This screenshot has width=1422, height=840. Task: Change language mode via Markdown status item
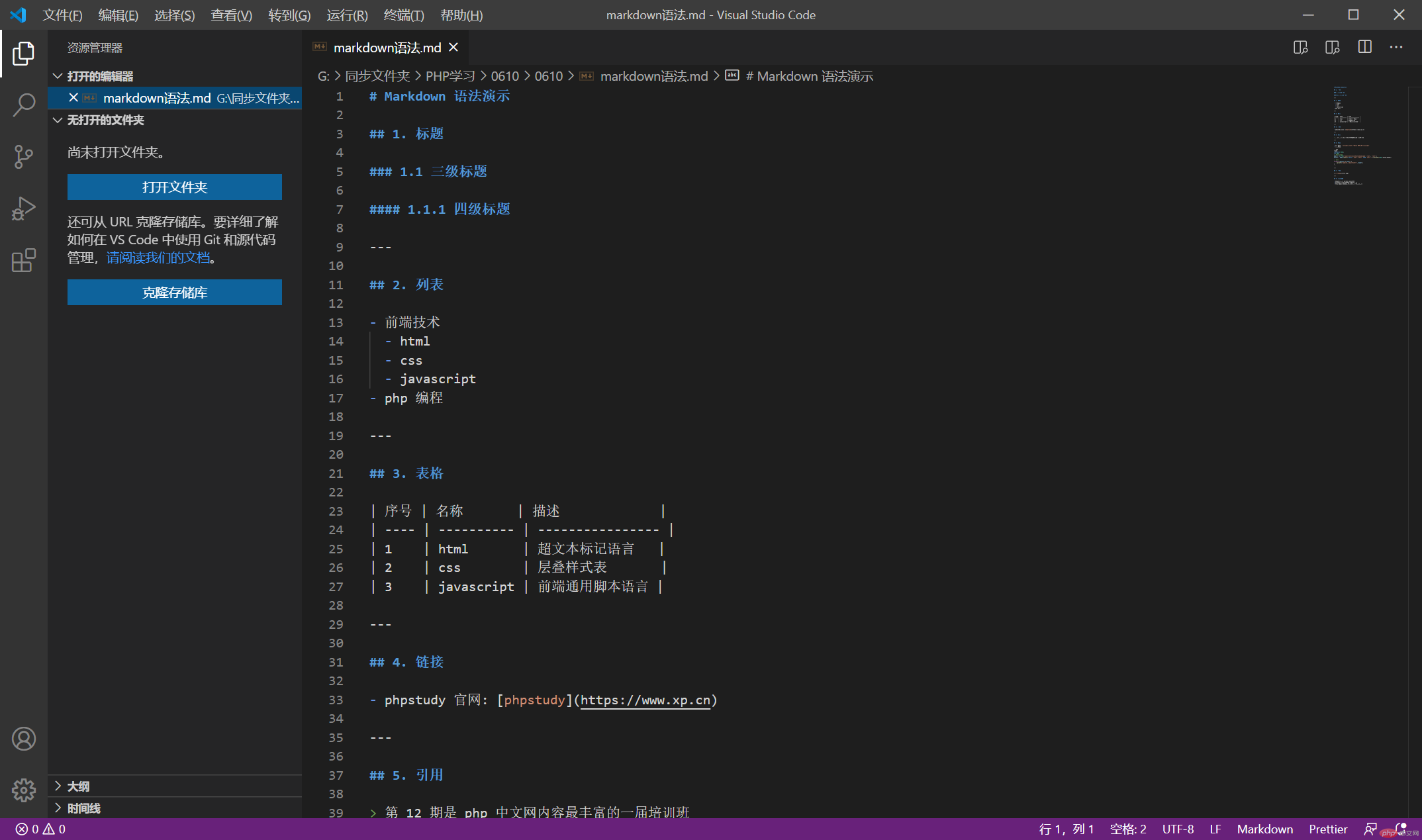[x=1264, y=829]
